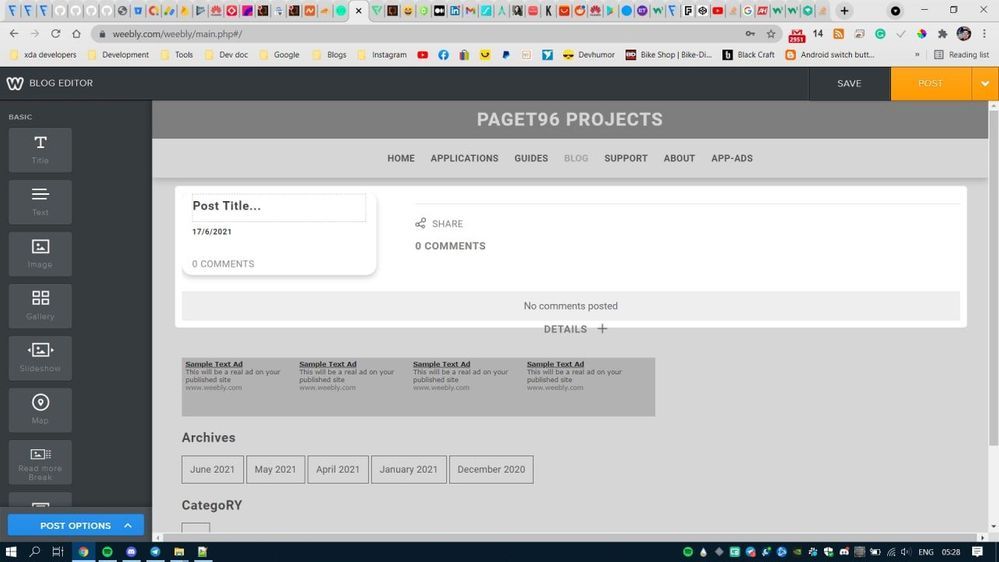Expand Details with the plus sign
Viewport: 999px width, 562px height.
click(602, 328)
